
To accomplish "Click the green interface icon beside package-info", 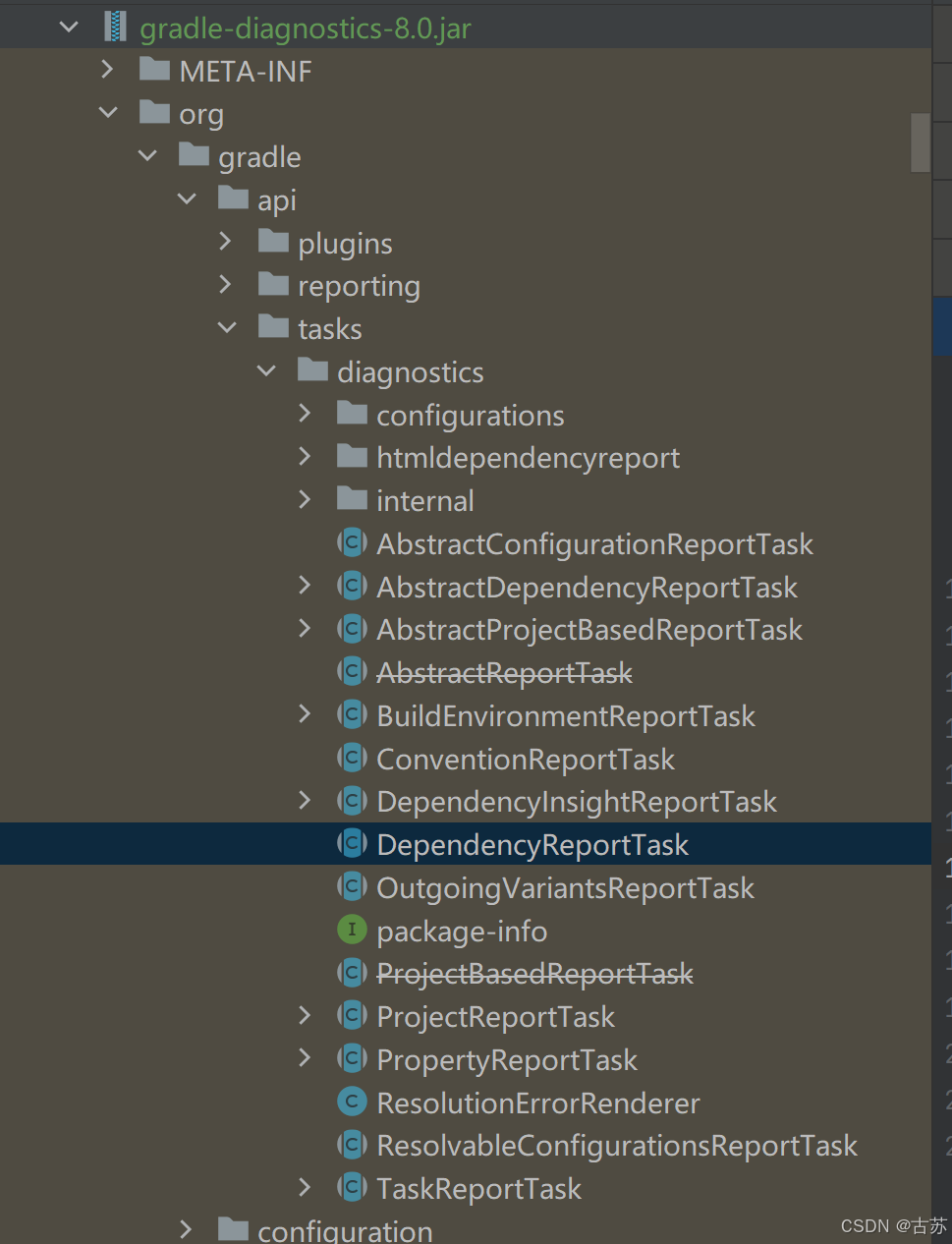I will pyautogui.click(x=352, y=930).
